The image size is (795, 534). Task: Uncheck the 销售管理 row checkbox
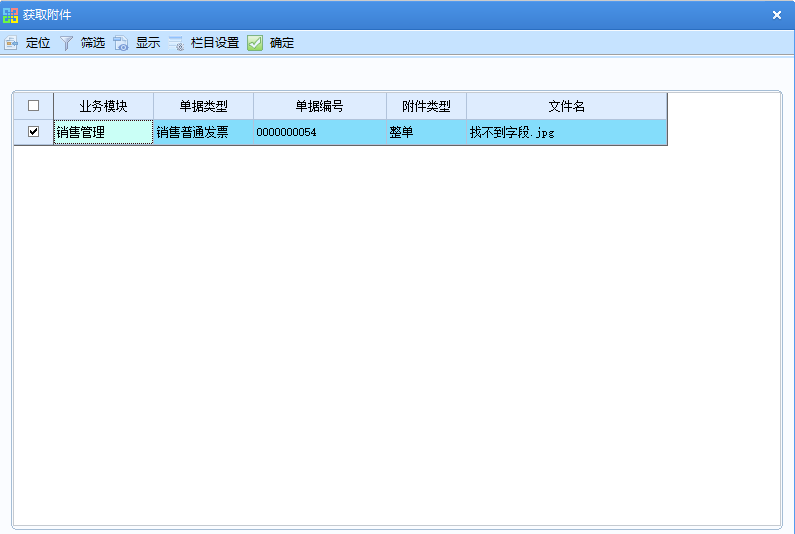(x=33, y=132)
